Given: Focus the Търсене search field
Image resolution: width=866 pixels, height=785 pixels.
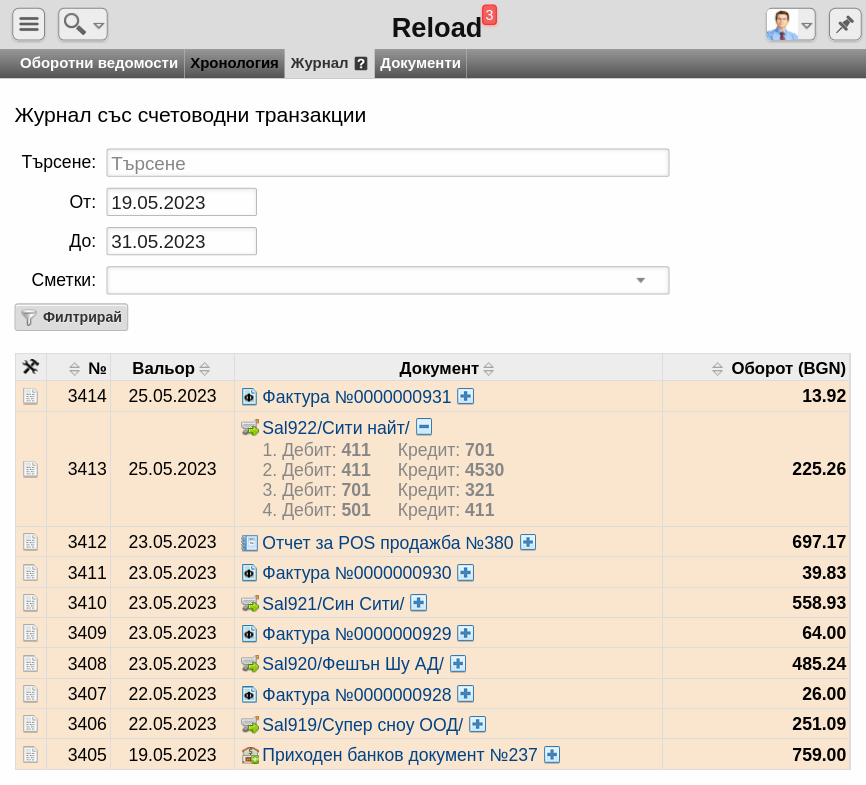Looking at the screenshot, I should pyautogui.click(x=388, y=163).
